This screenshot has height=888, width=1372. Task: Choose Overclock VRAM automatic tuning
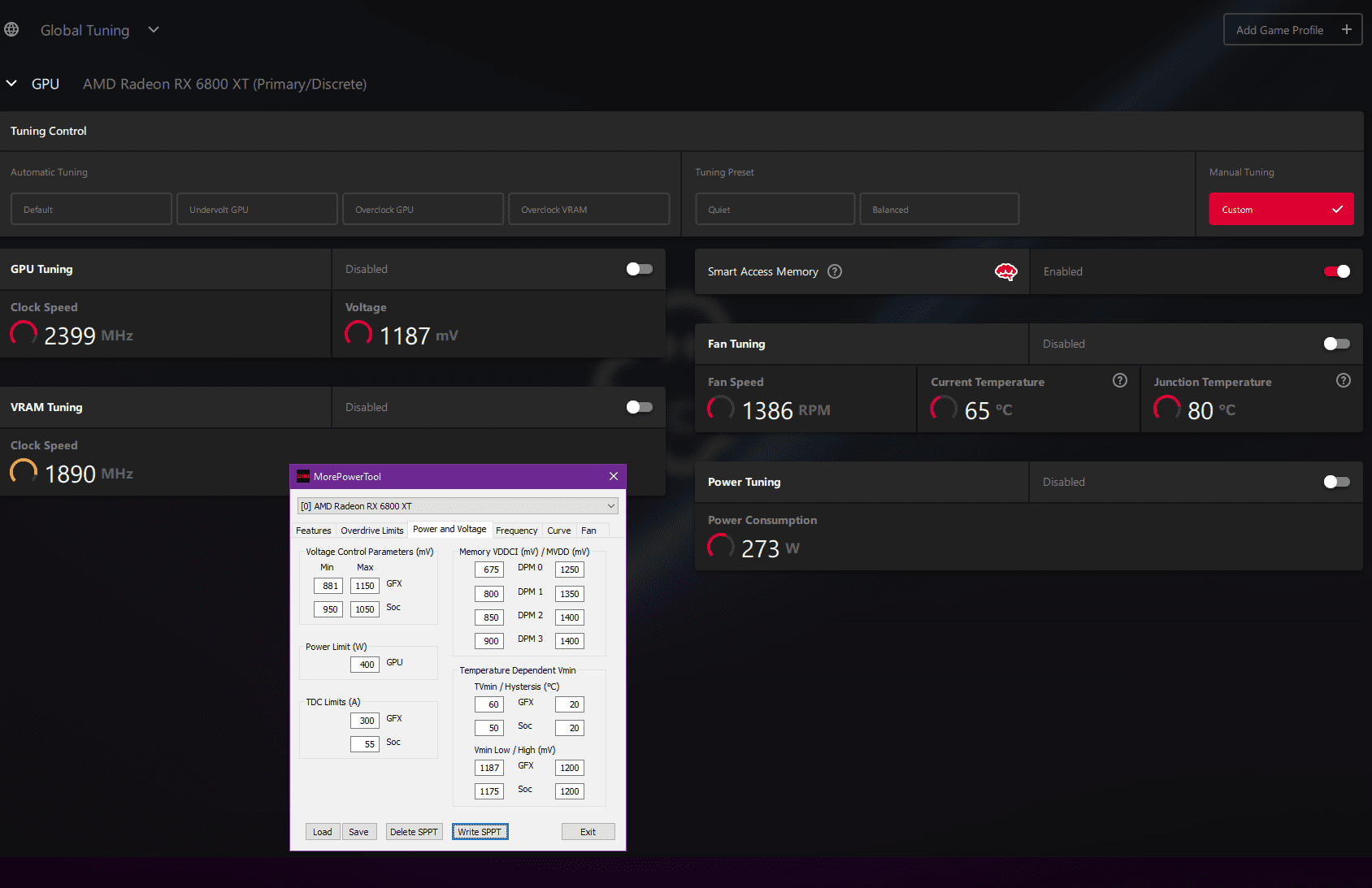coord(588,209)
